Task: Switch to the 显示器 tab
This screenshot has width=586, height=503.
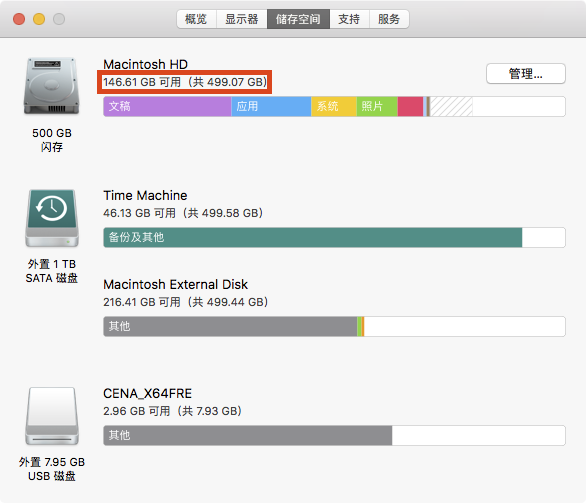Action: point(242,19)
